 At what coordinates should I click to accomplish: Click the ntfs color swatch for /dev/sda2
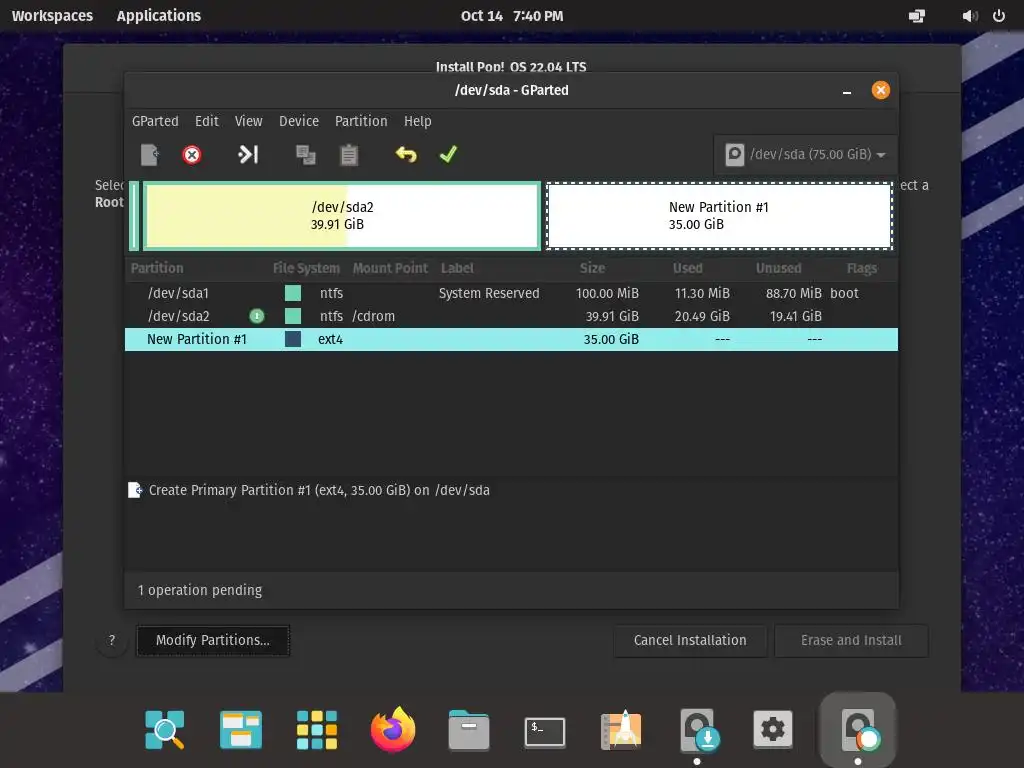(293, 316)
